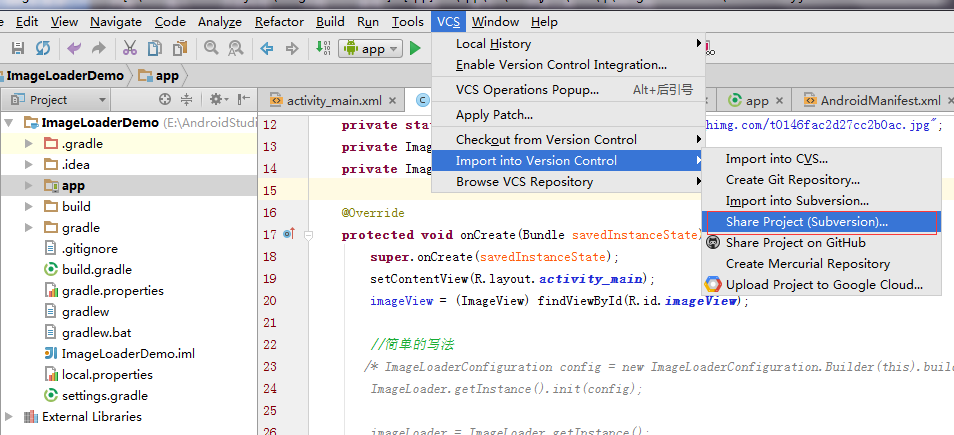The image size is (954, 435).
Task: Run the app with green play icon
Action: click(x=415, y=48)
